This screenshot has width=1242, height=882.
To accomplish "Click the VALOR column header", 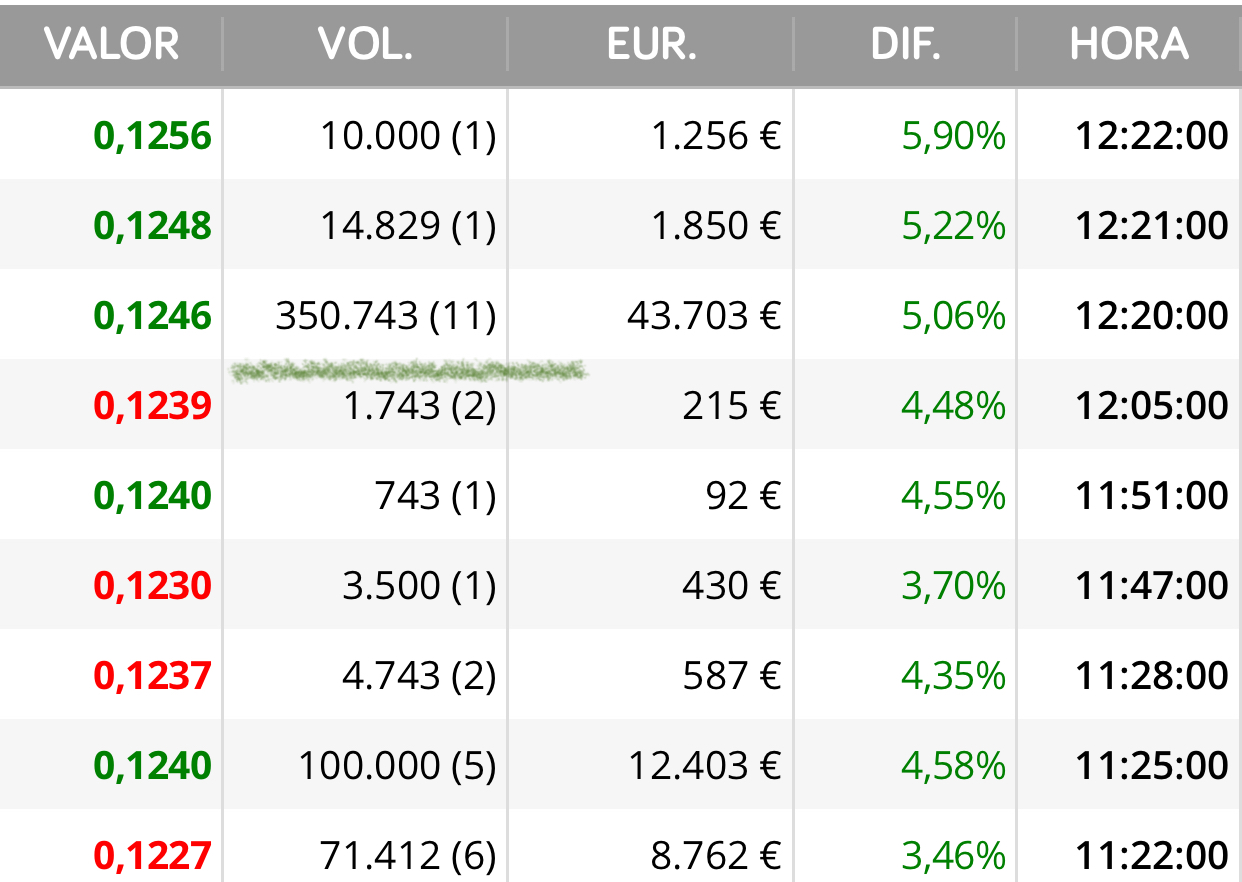I will pyautogui.click(x=112, y=44).
